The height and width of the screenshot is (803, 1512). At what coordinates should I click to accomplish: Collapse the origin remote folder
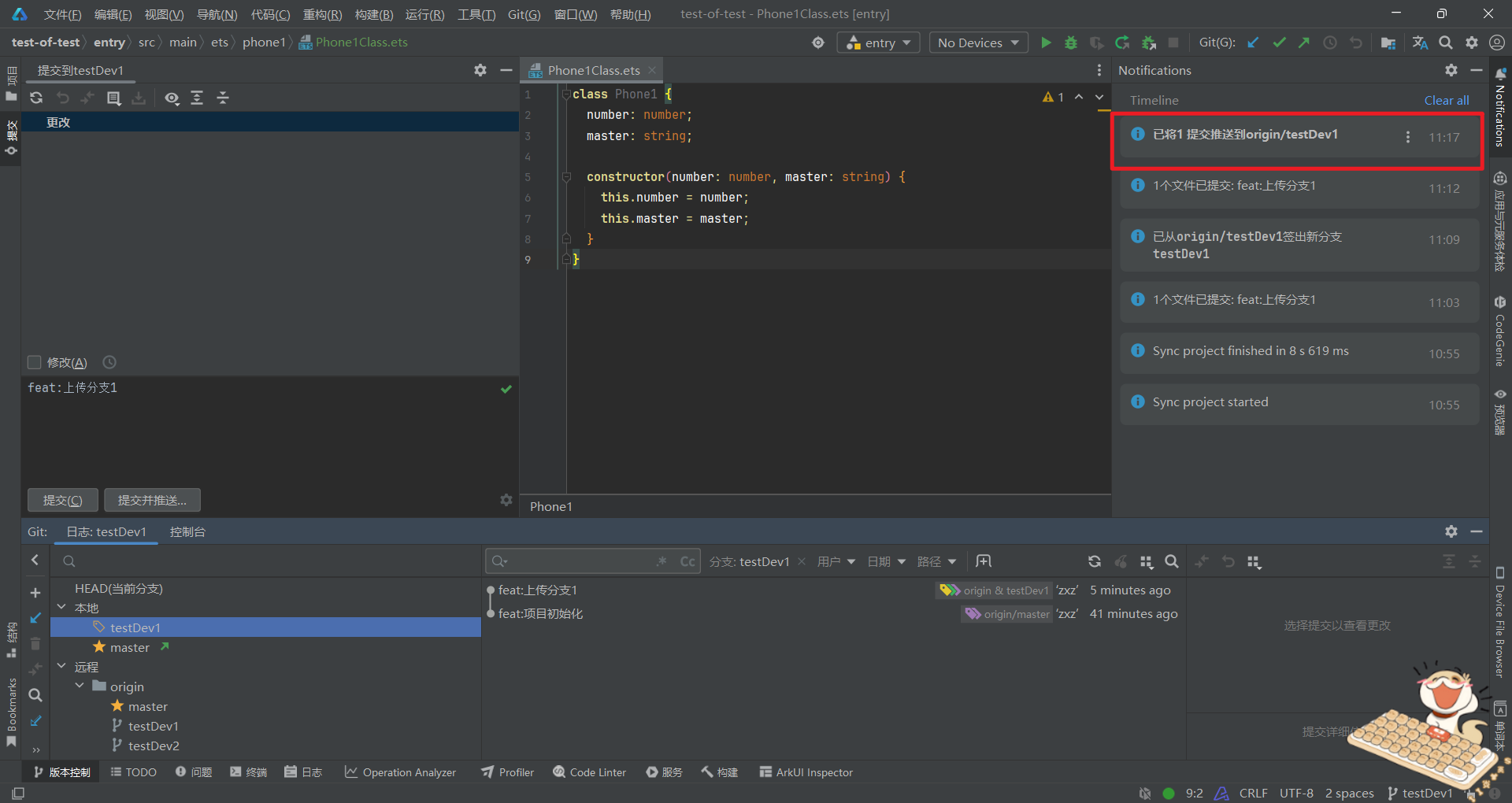80,686
